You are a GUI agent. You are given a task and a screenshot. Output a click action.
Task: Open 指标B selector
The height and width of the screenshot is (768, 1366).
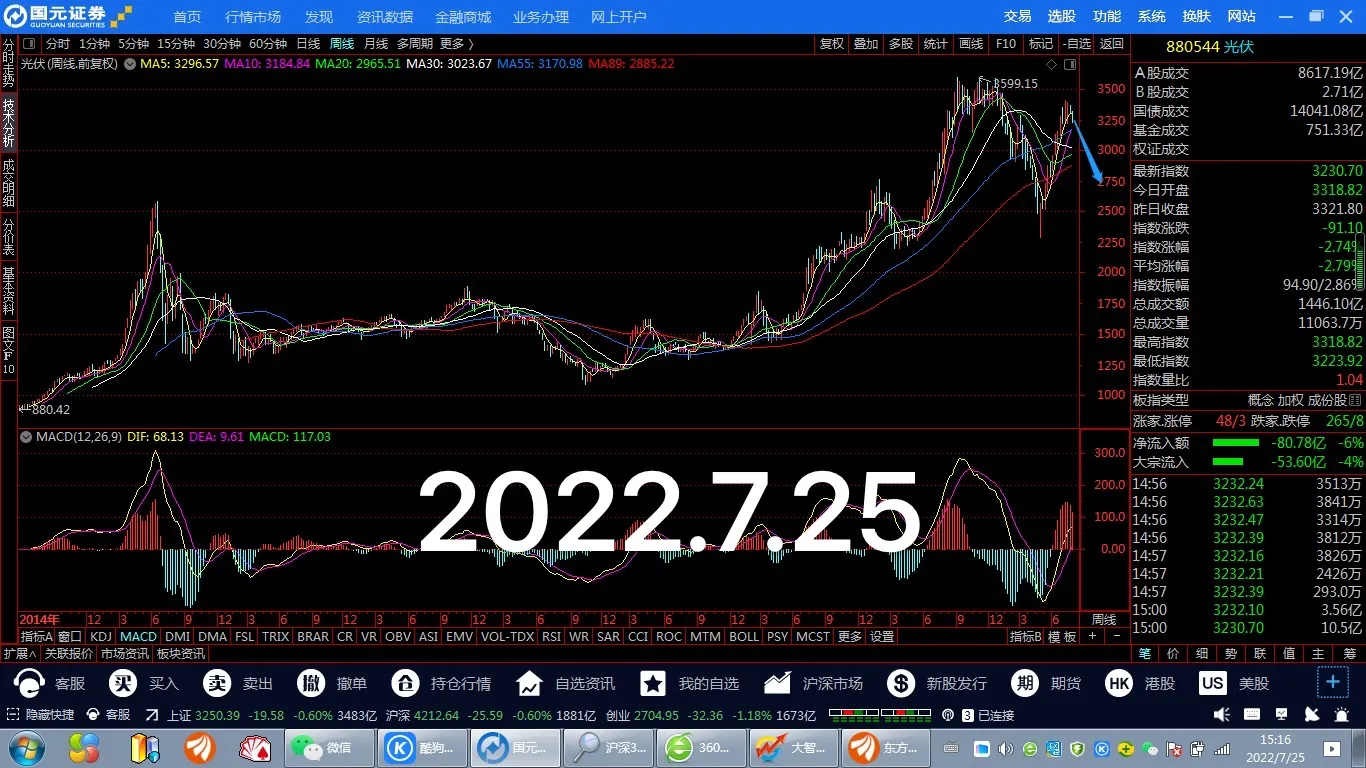[1025, 636]
